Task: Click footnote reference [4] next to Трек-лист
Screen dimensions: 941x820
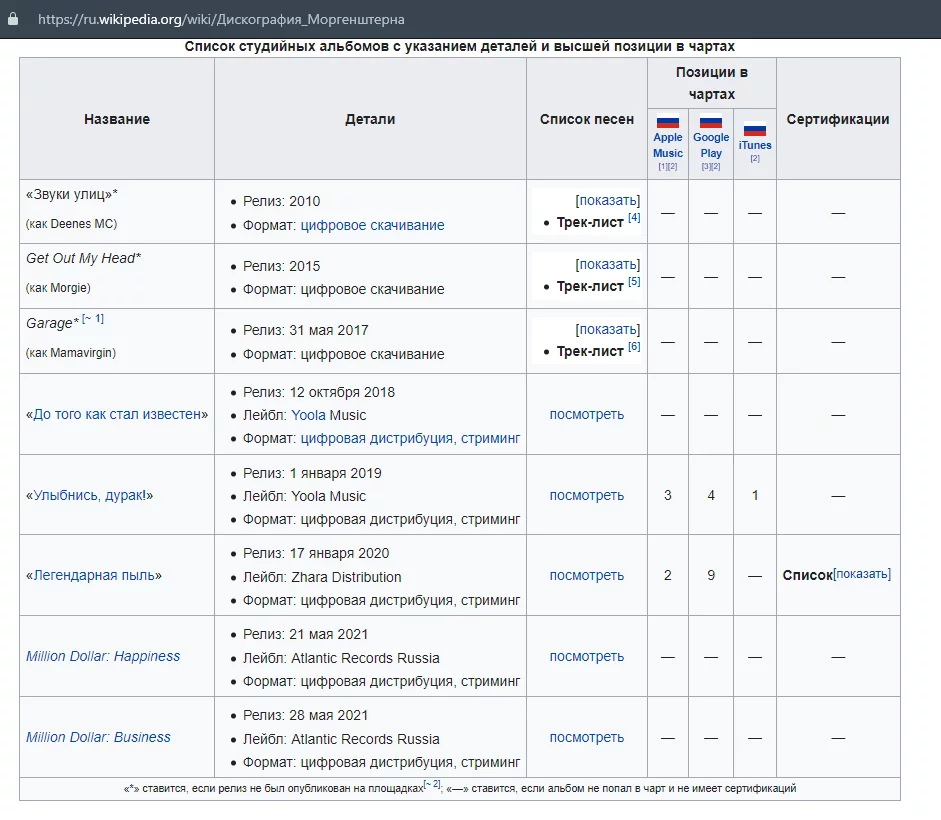Action: point(634,218)
